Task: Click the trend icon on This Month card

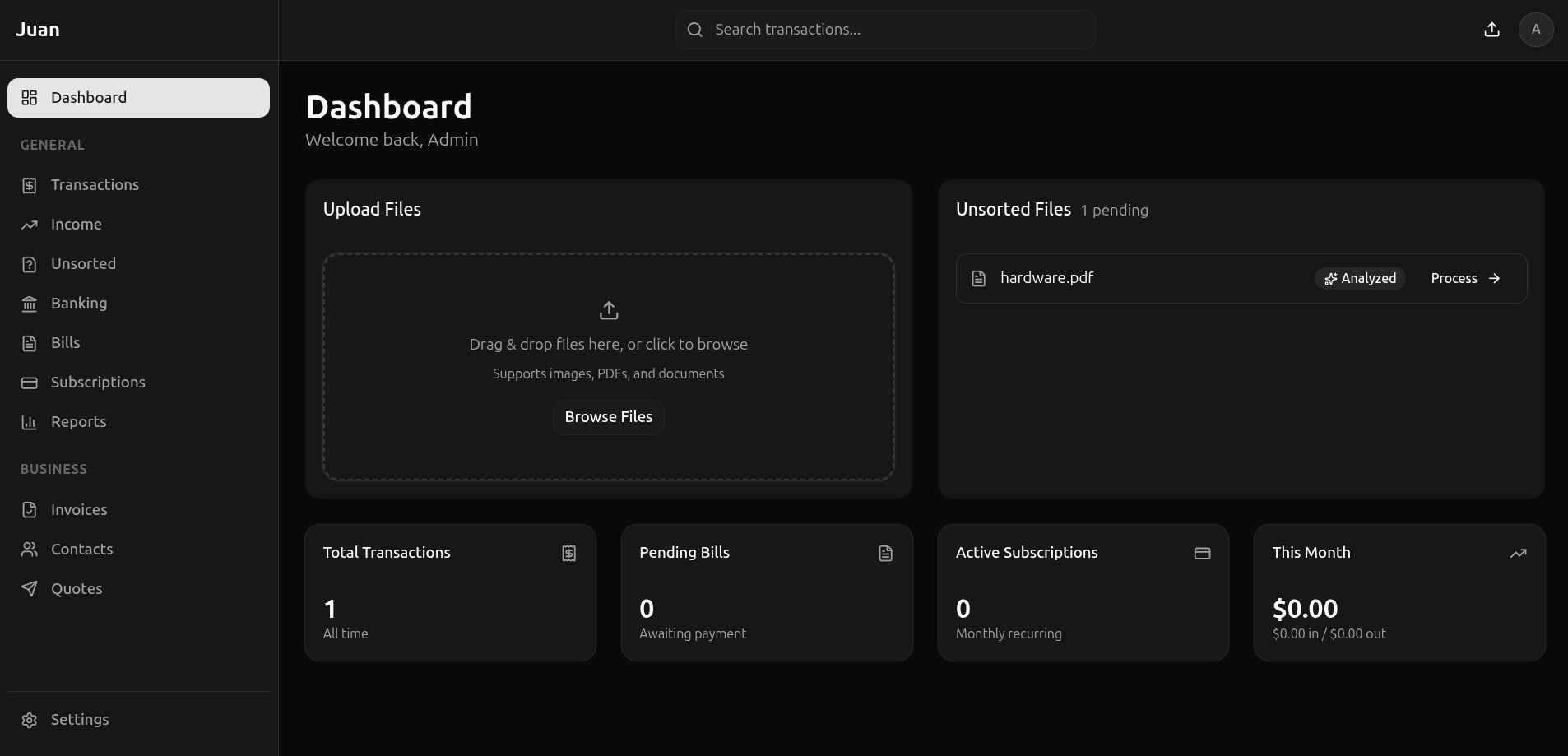Action: coord(1519,553)
